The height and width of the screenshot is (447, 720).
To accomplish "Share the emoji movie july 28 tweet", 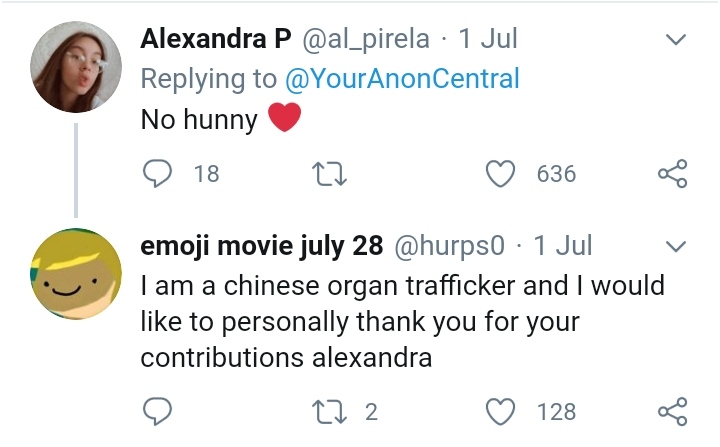I will 673,411.
